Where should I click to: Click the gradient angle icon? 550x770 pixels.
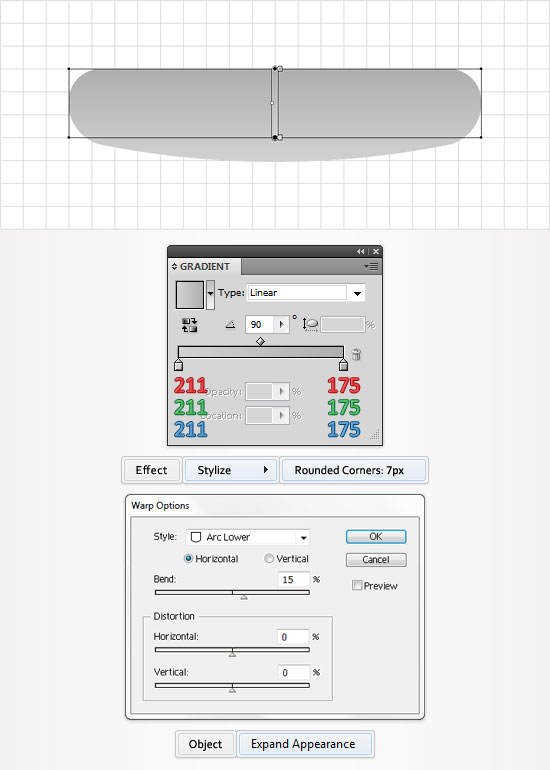coord(230,325)
